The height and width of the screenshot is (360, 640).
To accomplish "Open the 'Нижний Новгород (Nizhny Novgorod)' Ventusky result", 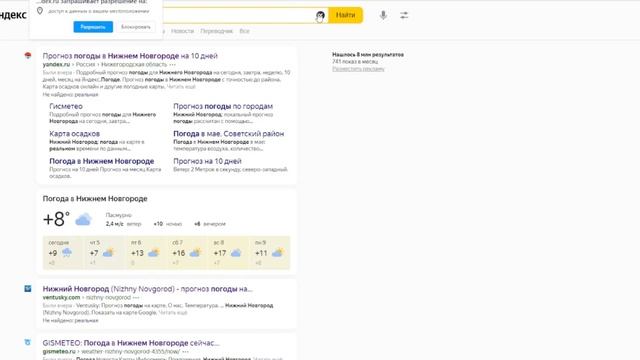I will click(147, 289).
